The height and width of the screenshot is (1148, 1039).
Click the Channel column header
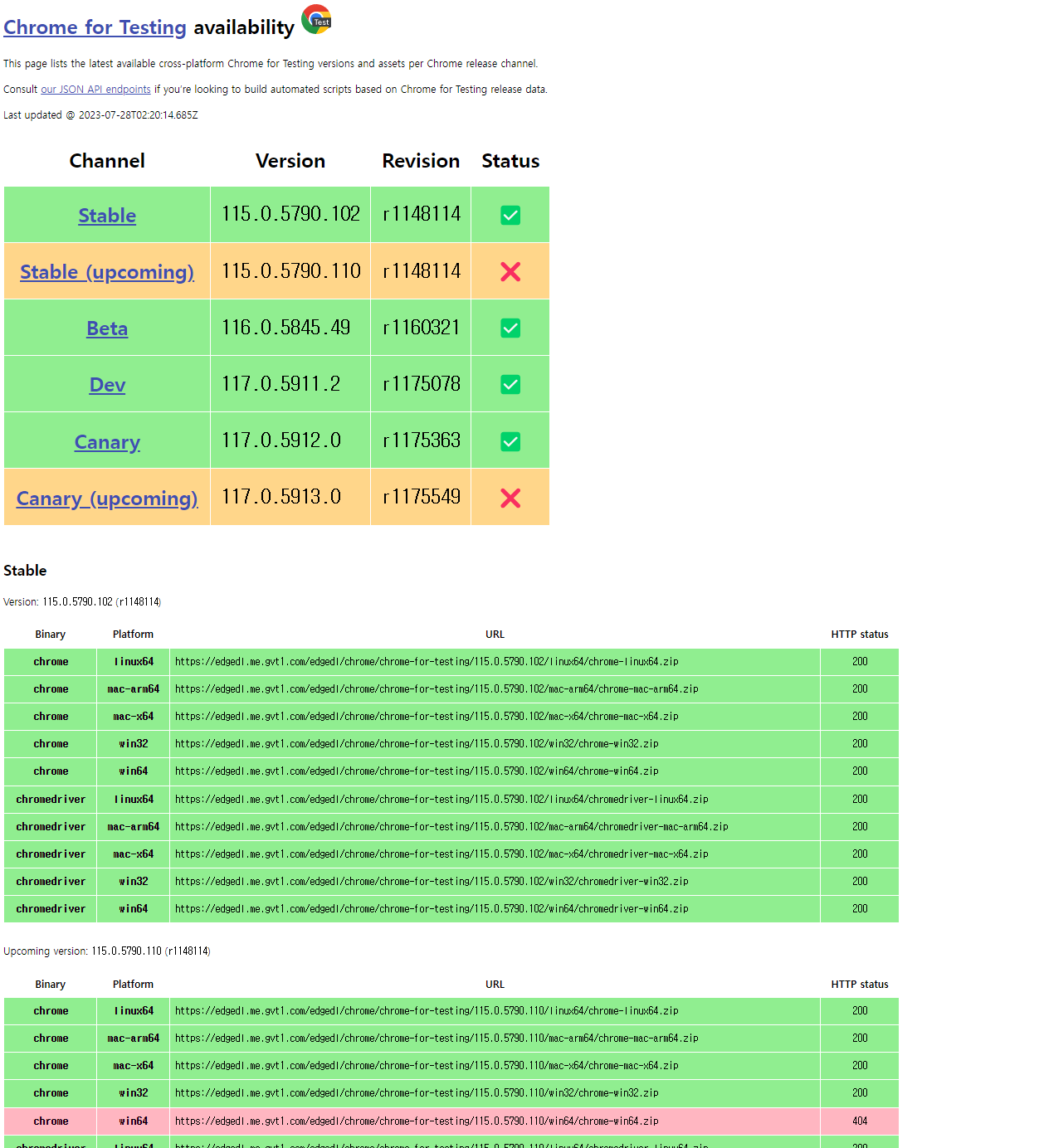point(107,161)
